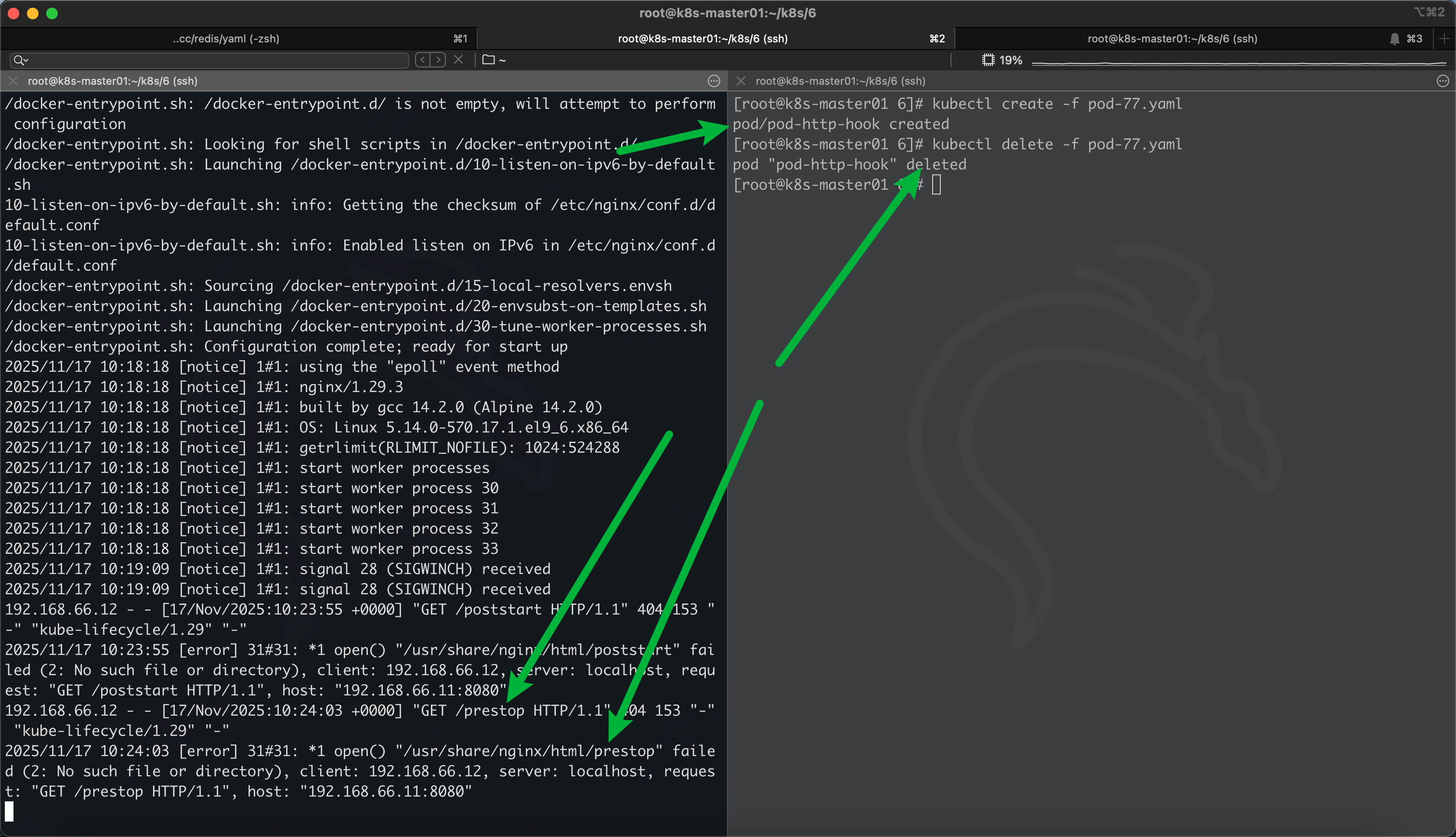
Task: Switch to third root@k8s-master01 ssh tab
Action: 1172,39
